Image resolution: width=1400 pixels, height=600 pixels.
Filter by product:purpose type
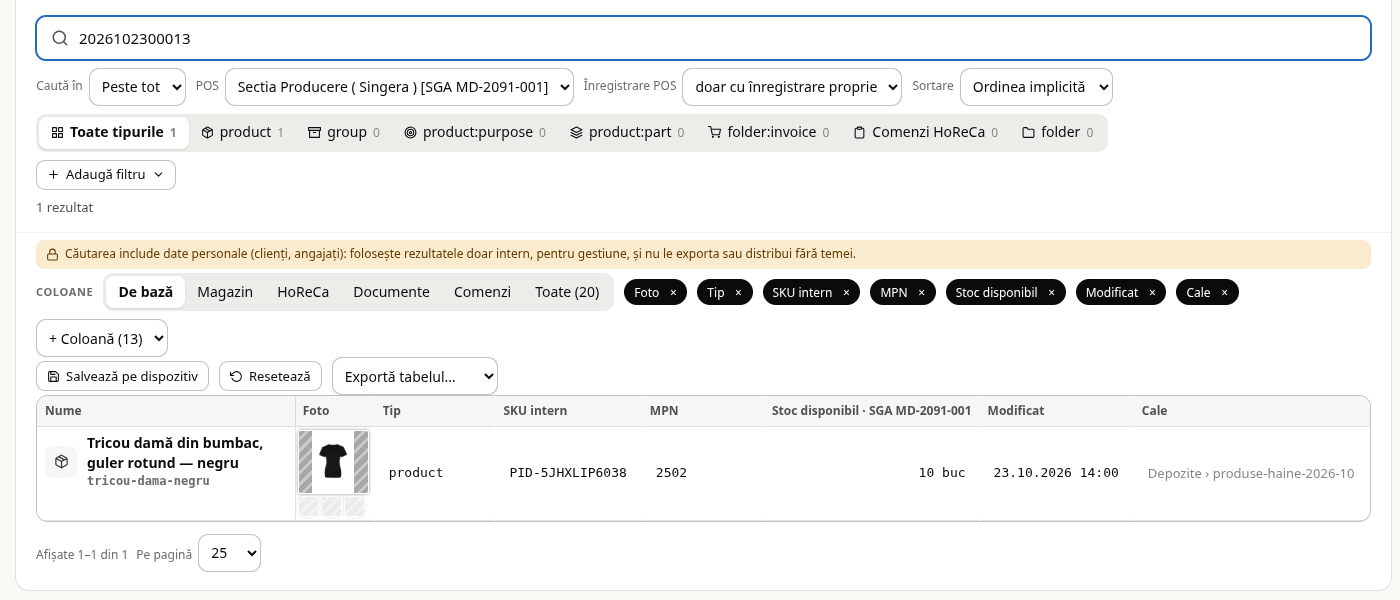(475, 132)
